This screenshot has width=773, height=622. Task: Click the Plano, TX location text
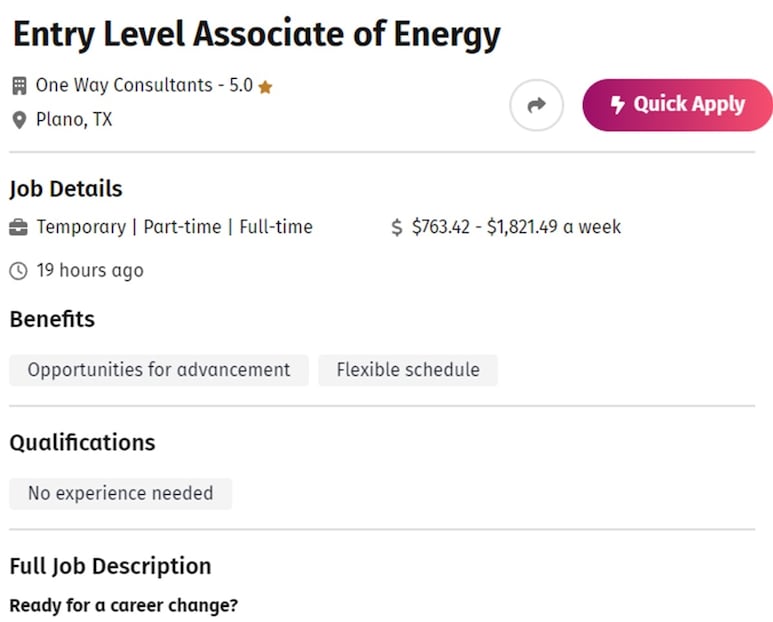tap(74, 120)
